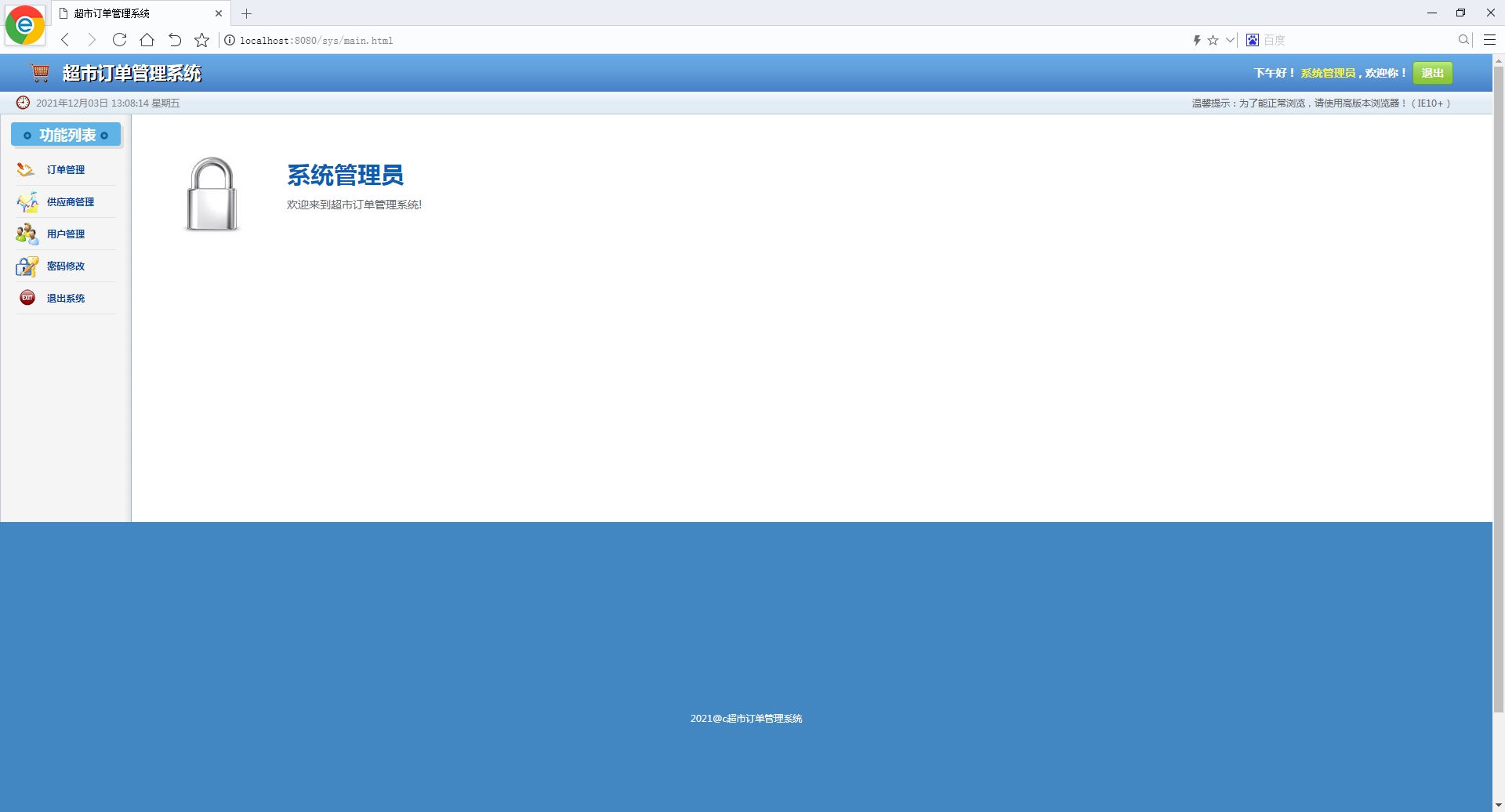Click the 系统管理员 username link

pos(1327,72)
